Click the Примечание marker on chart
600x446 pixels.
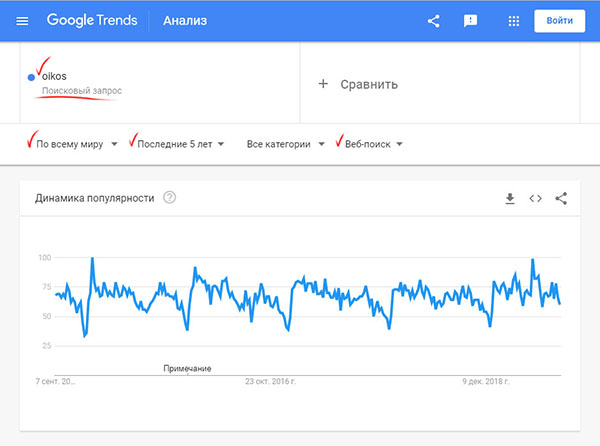point(187,369)
